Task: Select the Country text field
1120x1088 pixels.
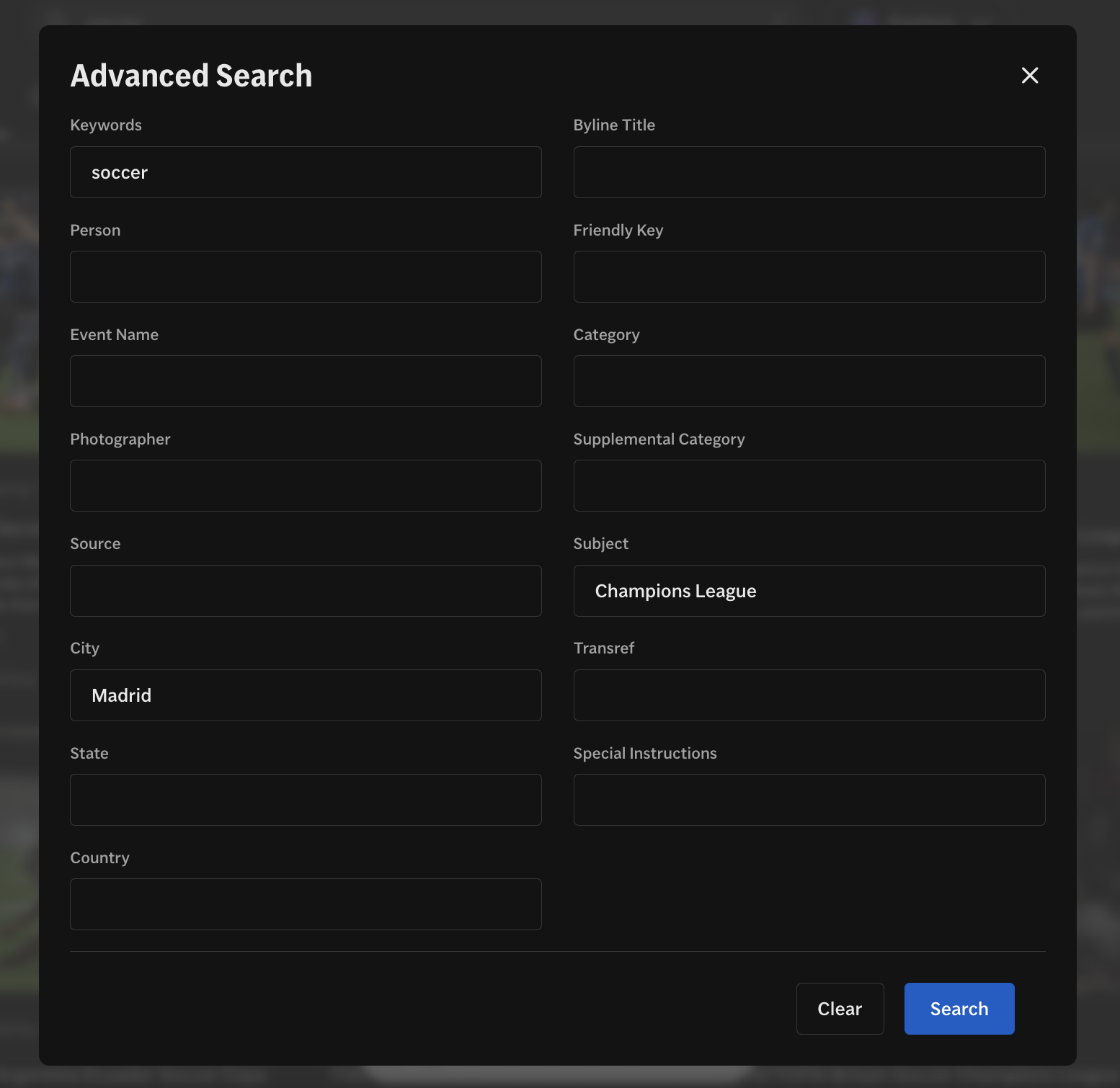Action: pos(306,904)
